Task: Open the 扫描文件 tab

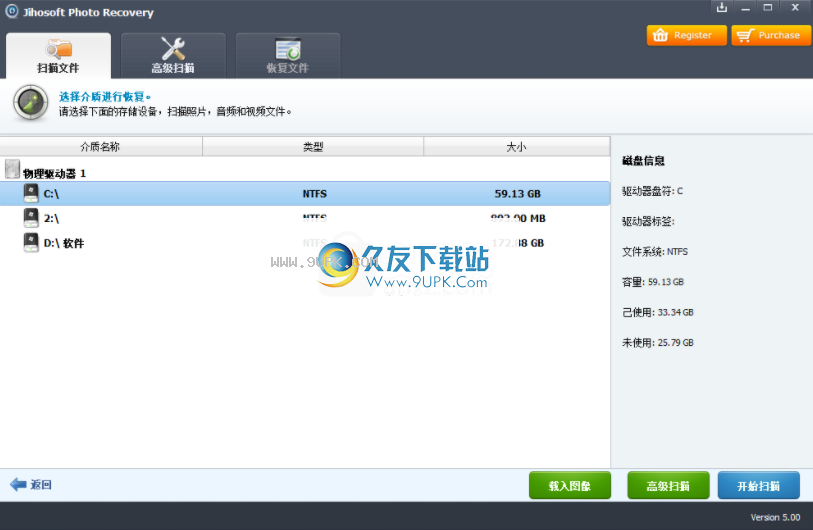Action: point(58,55)
